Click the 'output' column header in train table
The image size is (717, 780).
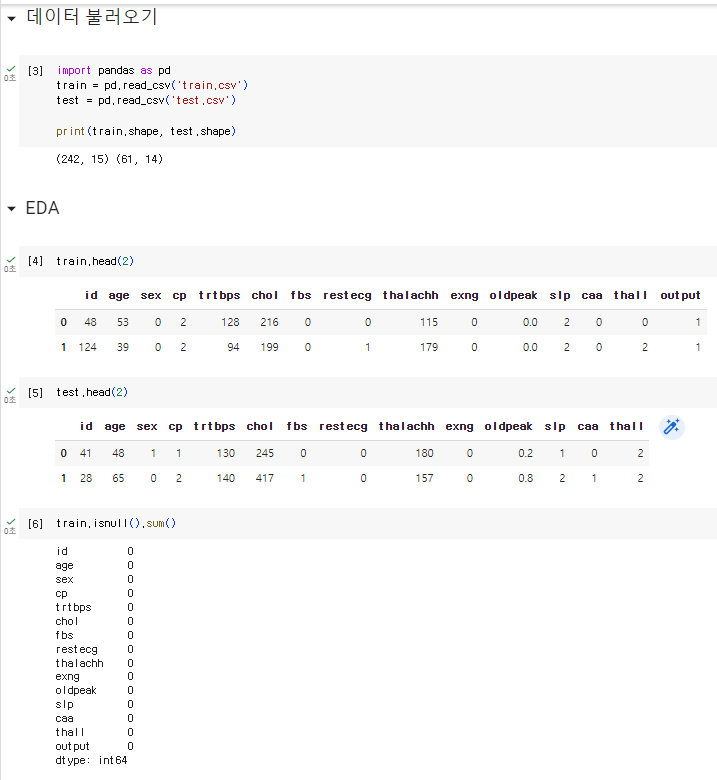[x=680, y=295]
